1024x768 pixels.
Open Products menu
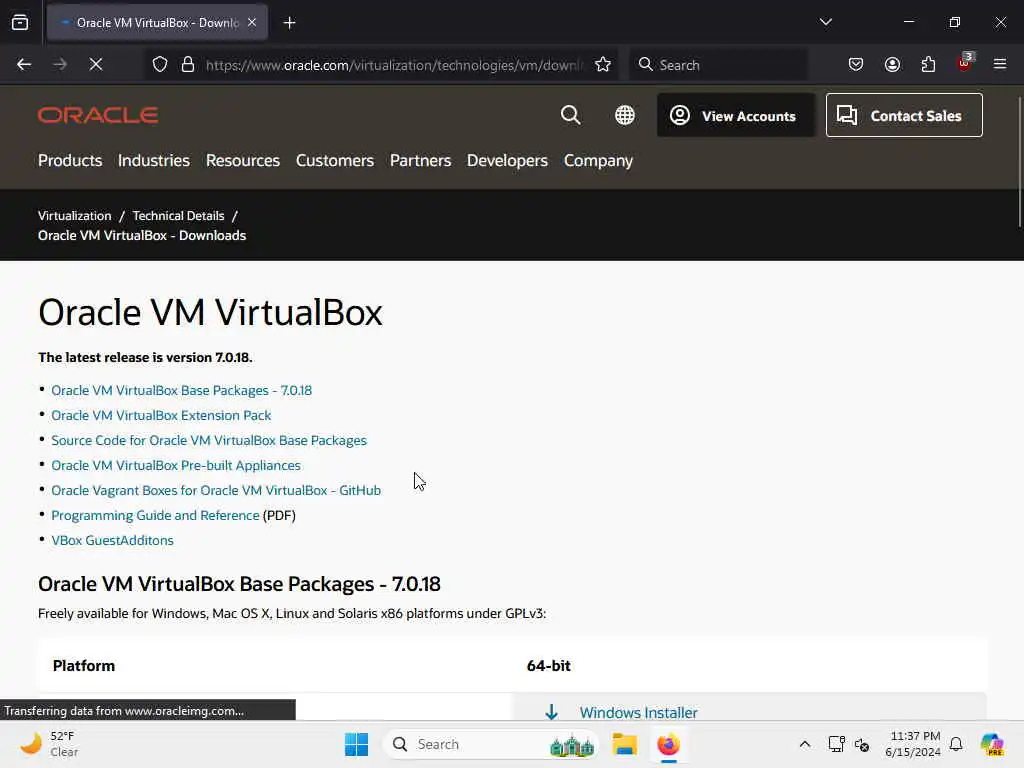tap(70, 161)
